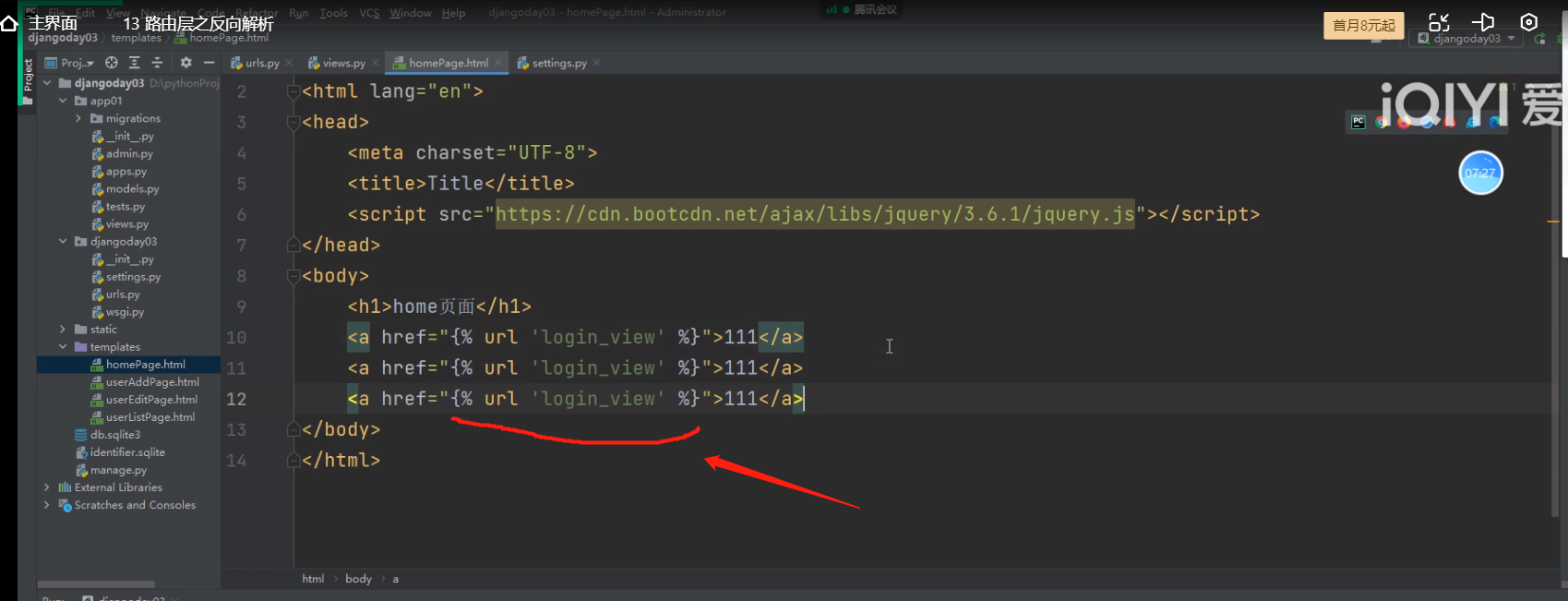Click the green rerun icon next to run configuration

click(1540, 39)
